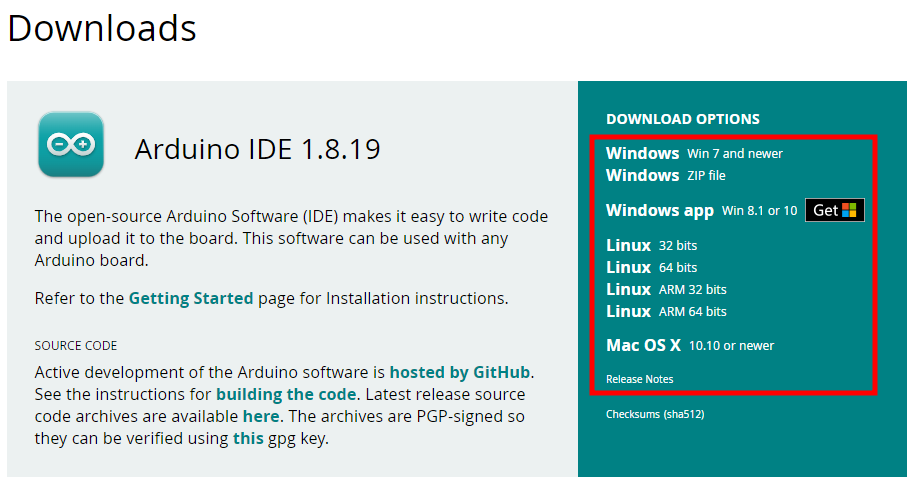This screenshot has width=912, height=485.
Task: Click the Downloads page title
Action: click(x=102, y=28)
